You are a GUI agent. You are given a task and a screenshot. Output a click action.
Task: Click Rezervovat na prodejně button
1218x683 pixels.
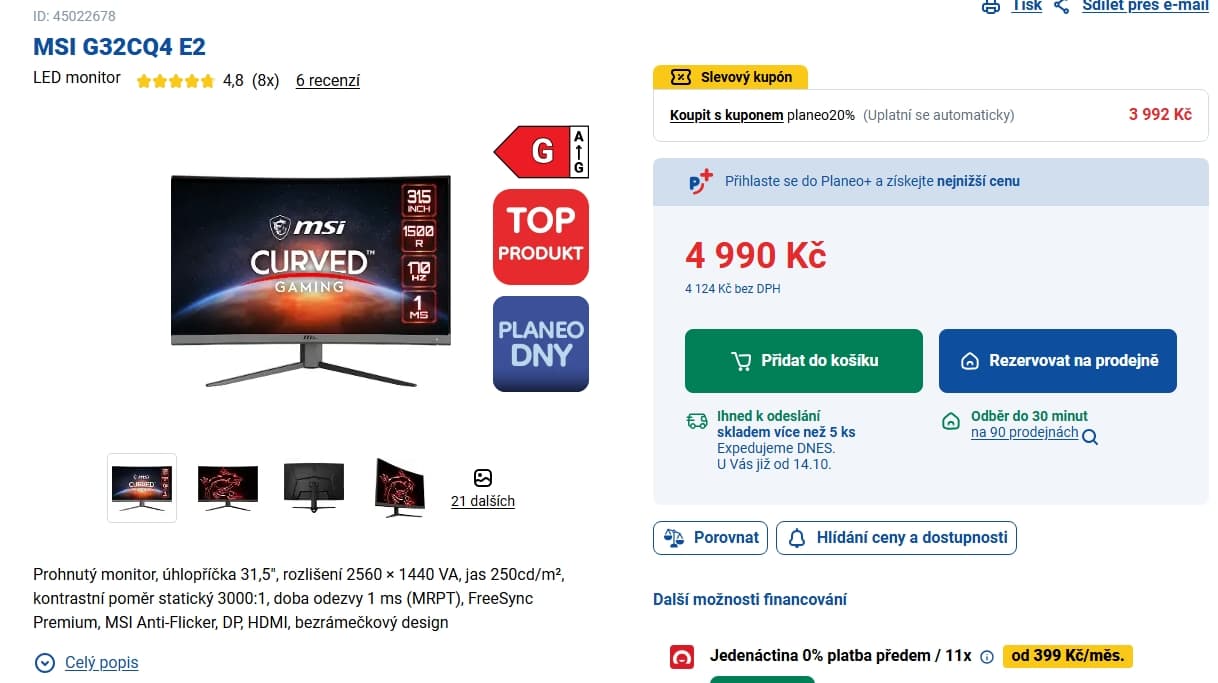point(1058,361)
